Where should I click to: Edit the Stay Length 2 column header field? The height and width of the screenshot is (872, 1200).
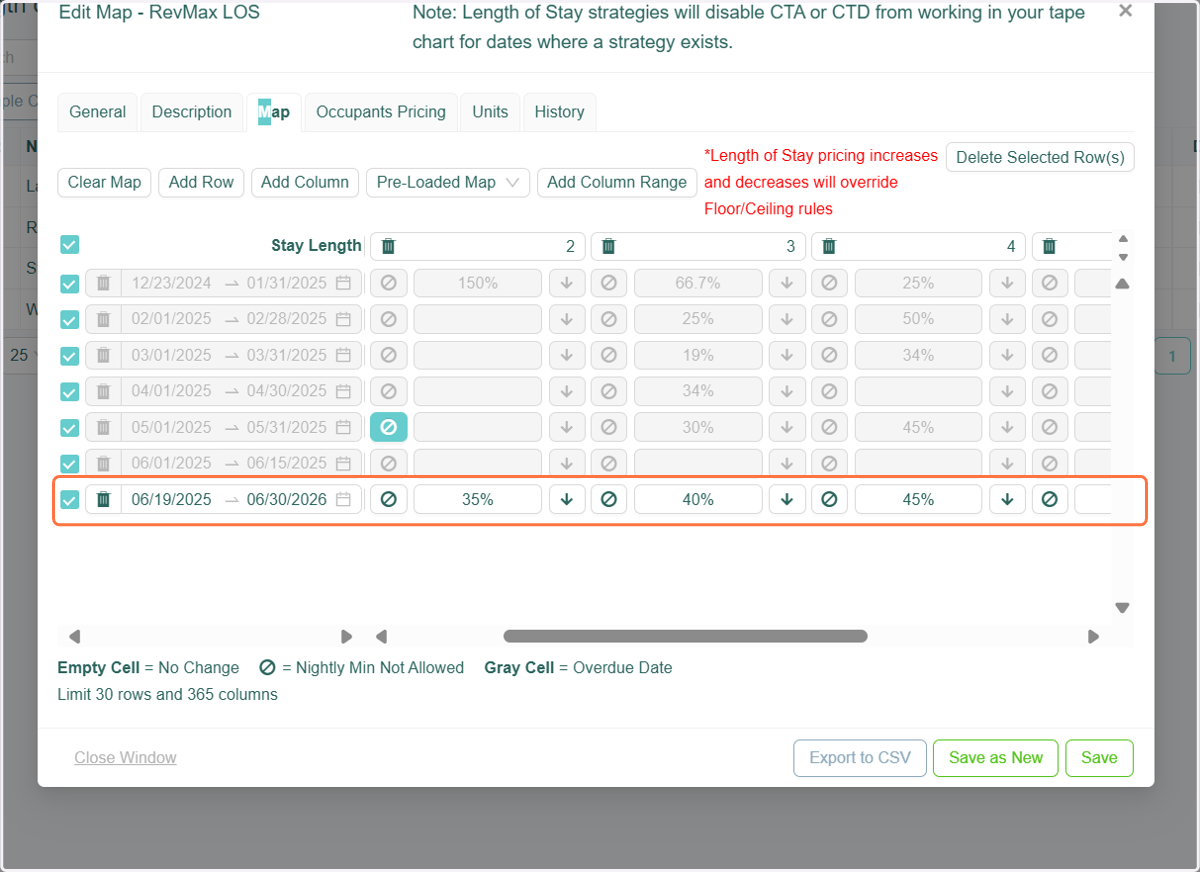click(478, 246)
